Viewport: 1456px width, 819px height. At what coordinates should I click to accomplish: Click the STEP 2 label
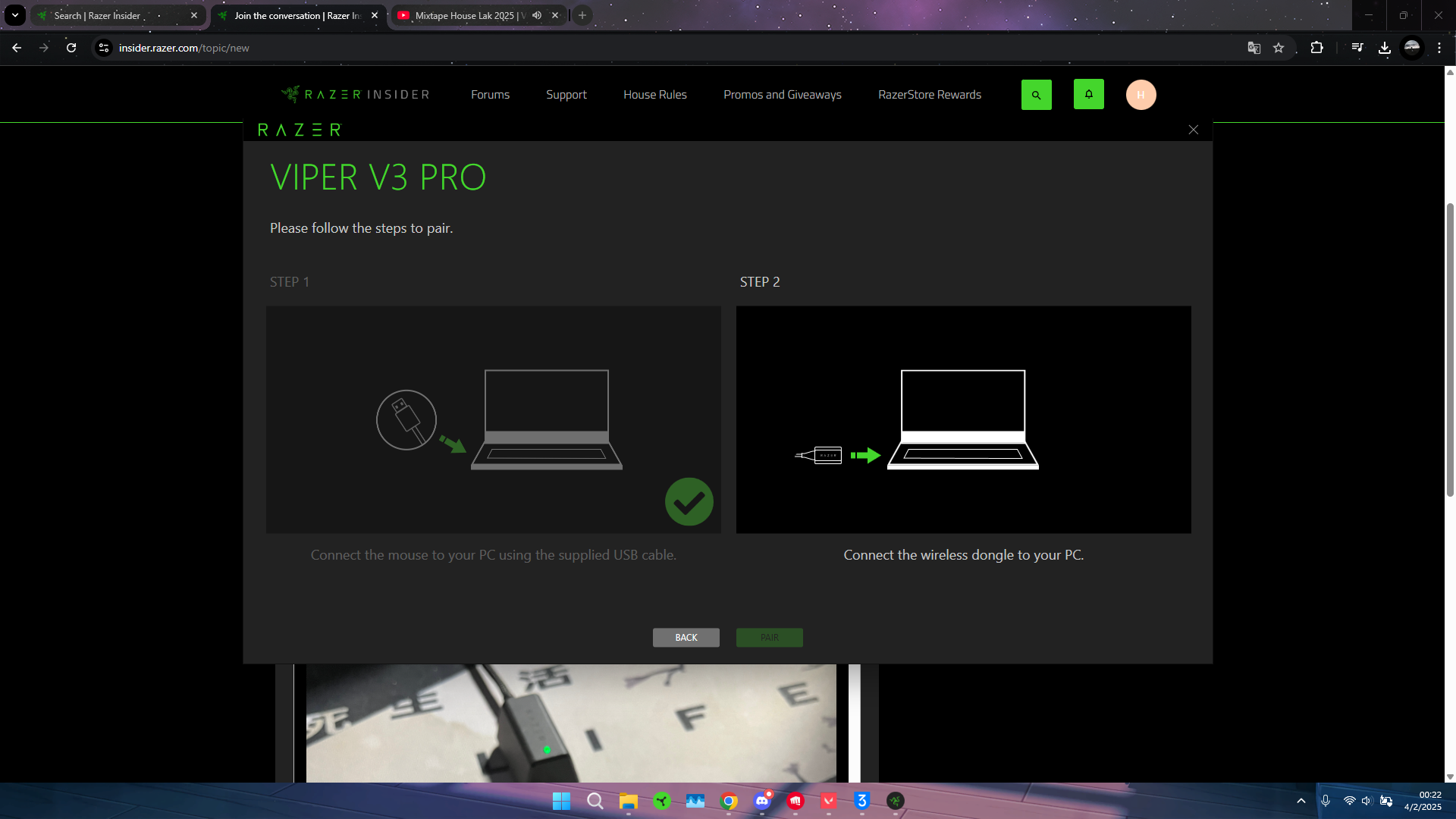coord(760,282)
